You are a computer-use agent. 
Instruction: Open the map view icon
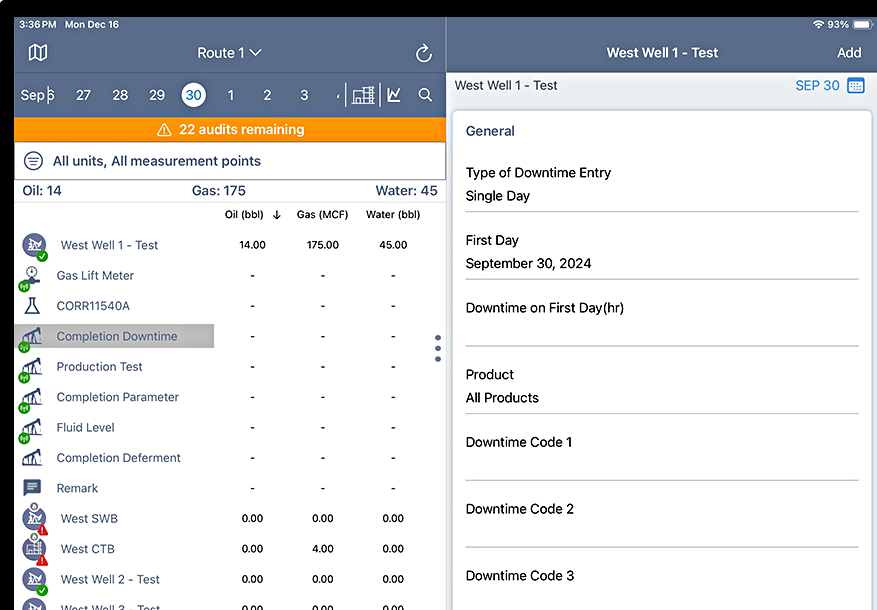(x=37, y=52)
